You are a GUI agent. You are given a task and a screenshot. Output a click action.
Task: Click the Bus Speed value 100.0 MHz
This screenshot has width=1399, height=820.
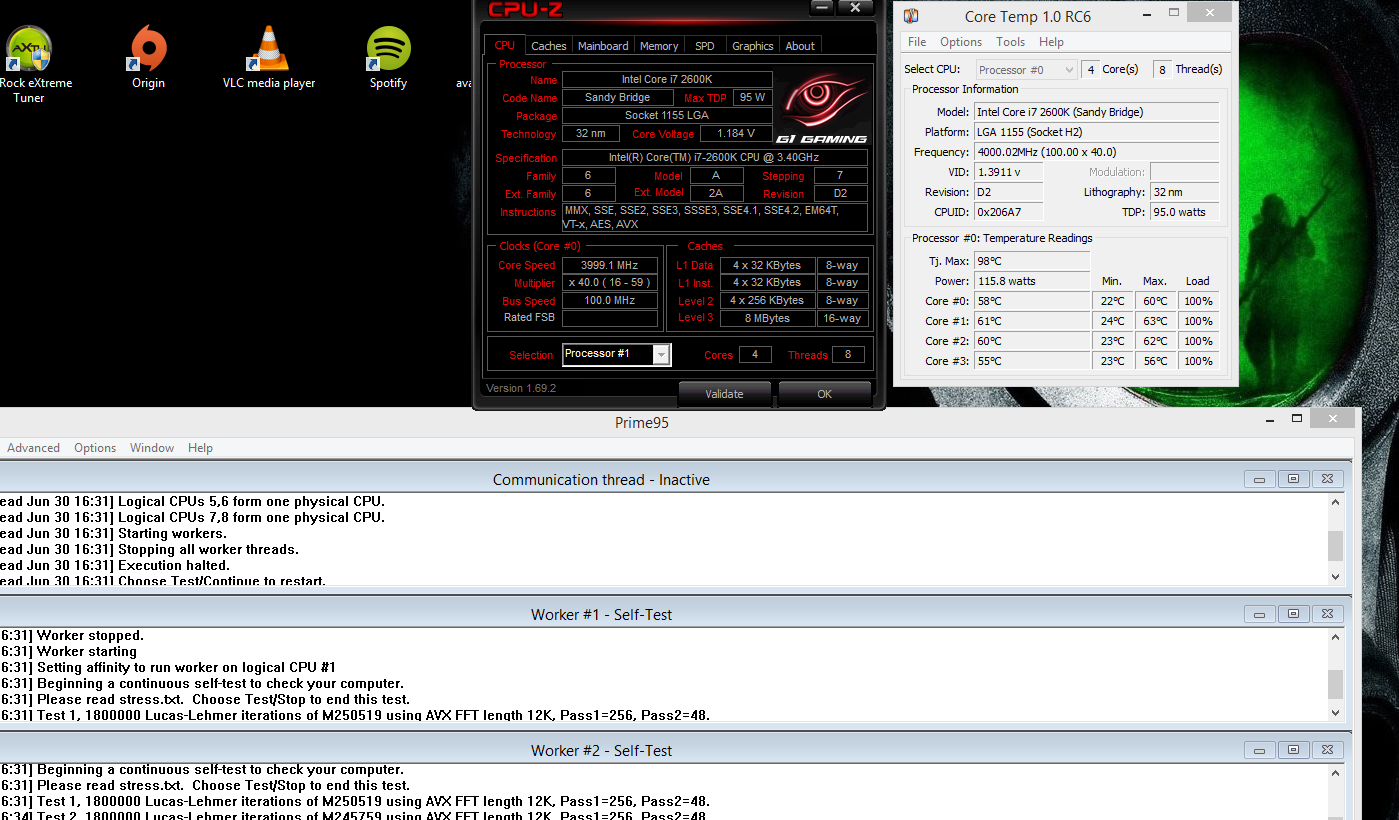coord(609,301)
